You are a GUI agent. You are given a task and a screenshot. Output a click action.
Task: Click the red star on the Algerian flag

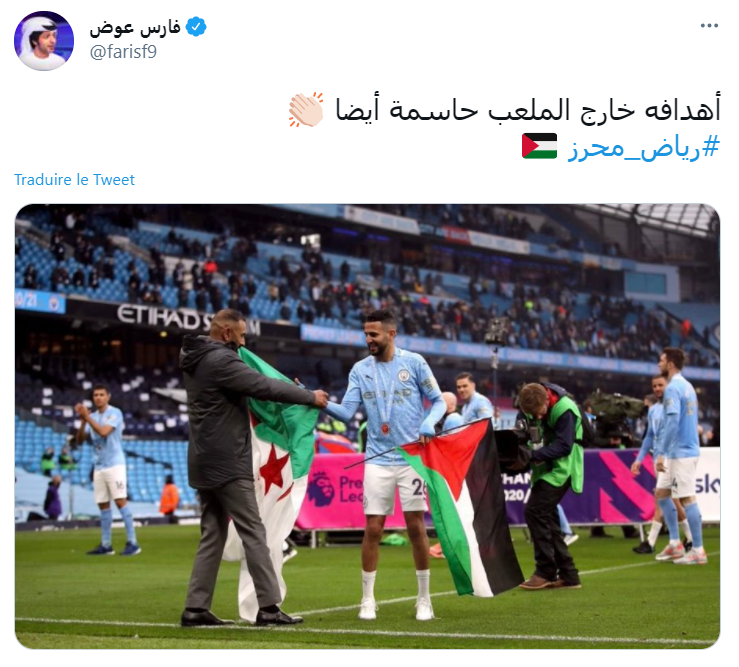click(x=274, y=469)
